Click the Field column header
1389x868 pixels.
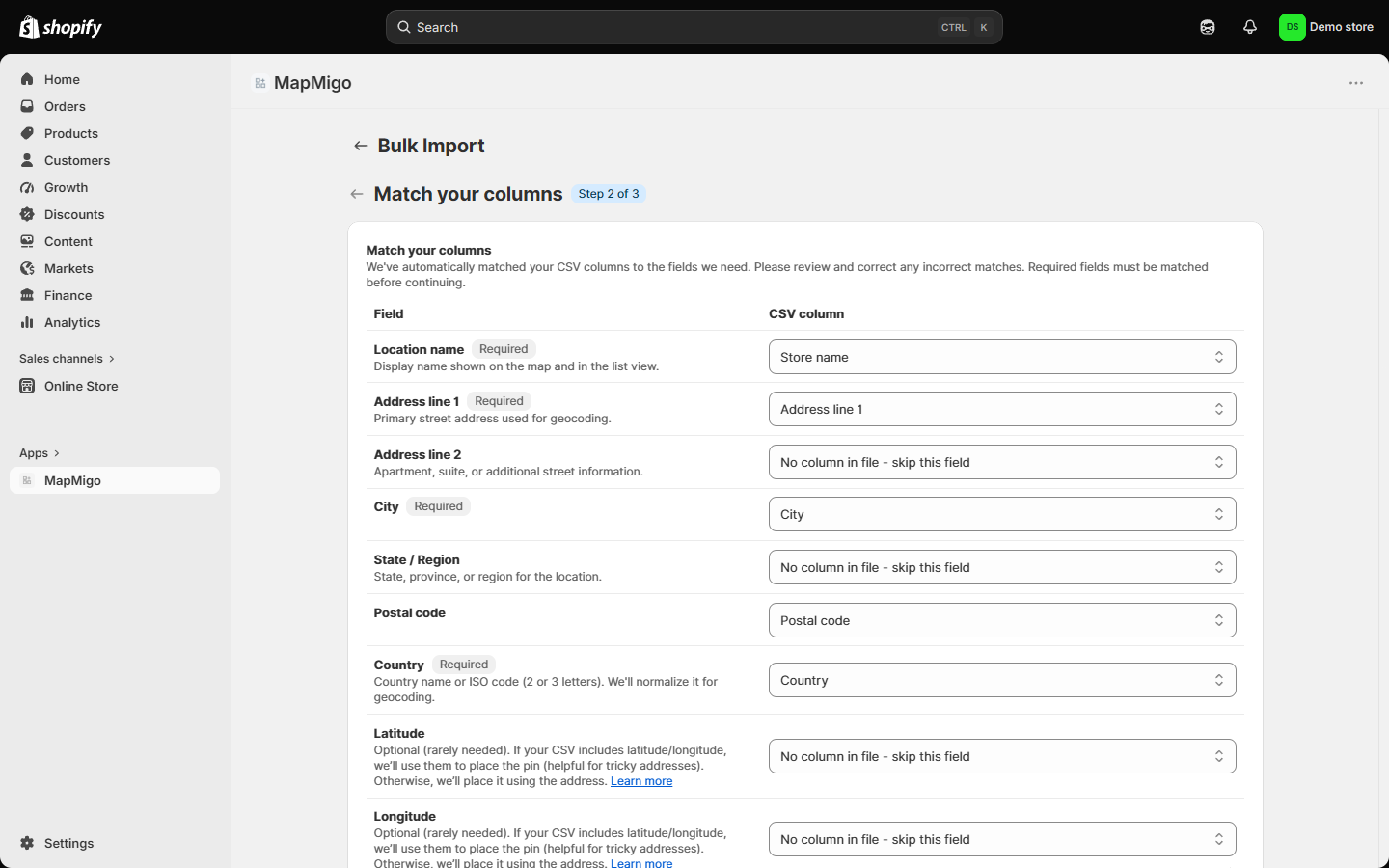[x=389, y=313]
